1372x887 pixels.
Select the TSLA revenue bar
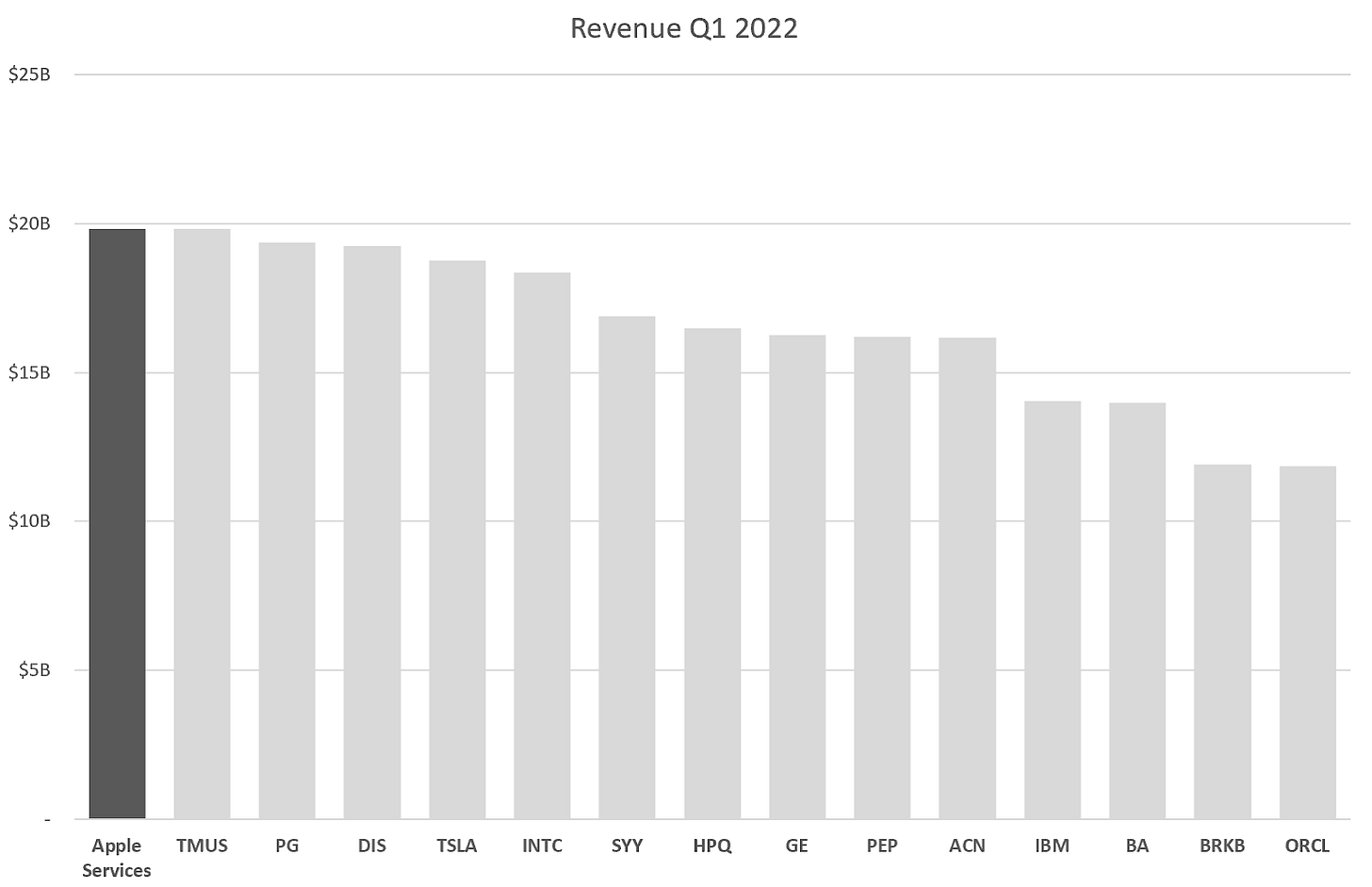(457, 540)
